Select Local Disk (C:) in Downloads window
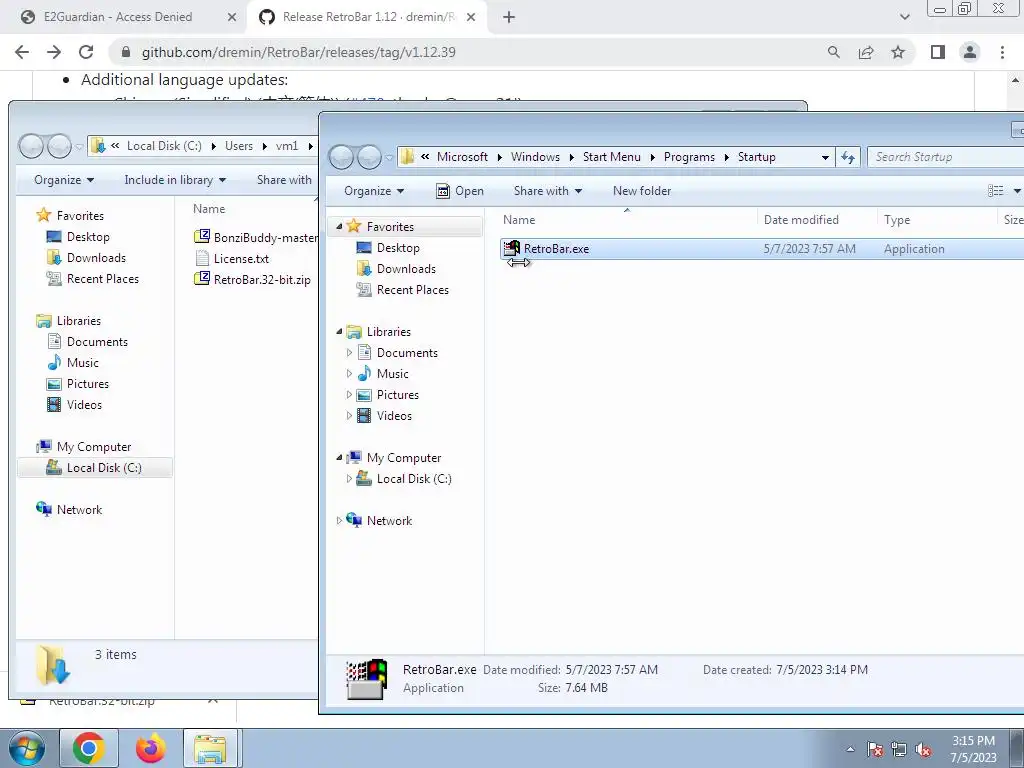This screenshot has height=768, width=1024. (94, 468)
